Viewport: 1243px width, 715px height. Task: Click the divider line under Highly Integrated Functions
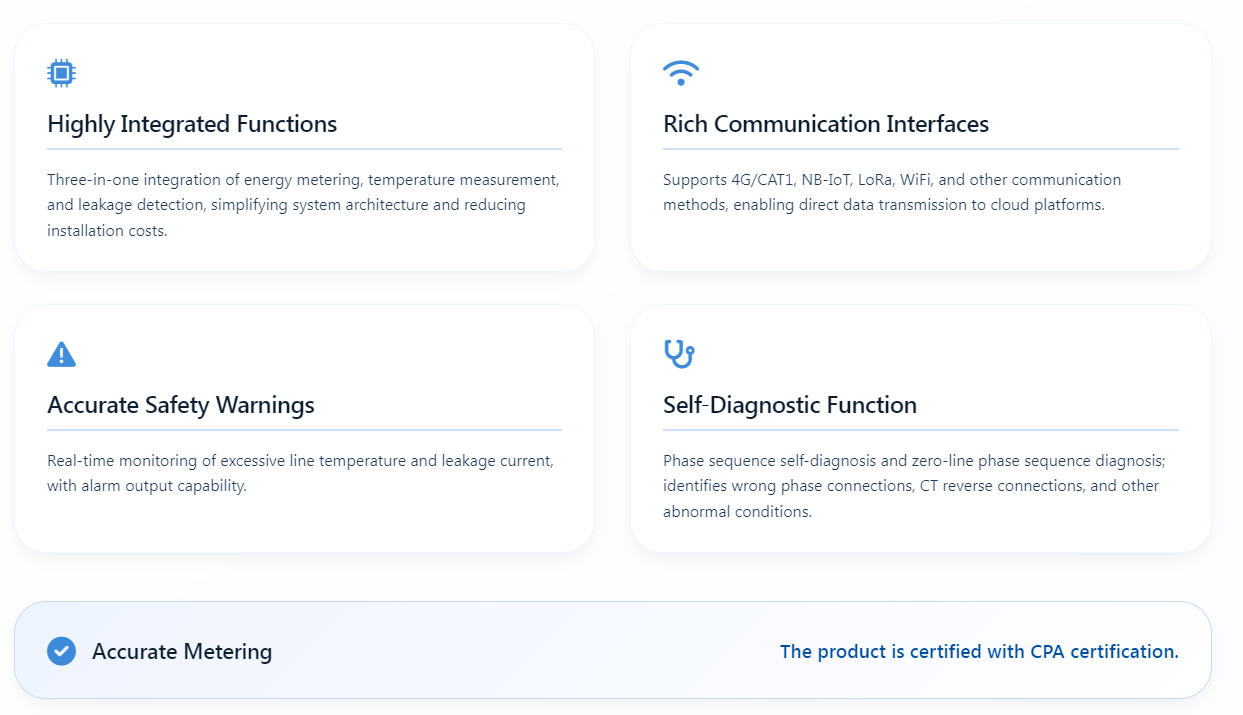click(304, 149)
